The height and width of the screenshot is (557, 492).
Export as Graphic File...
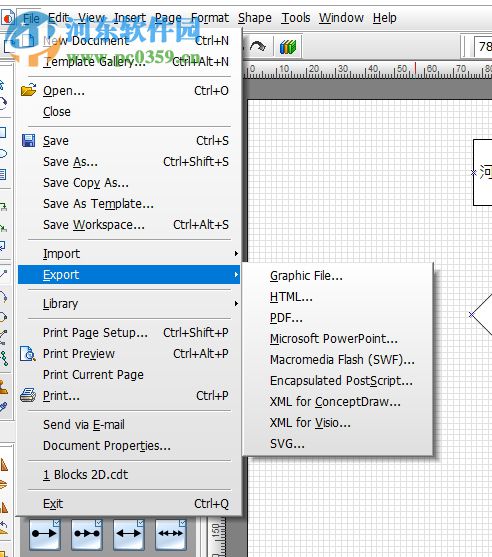tap(337, 276)
